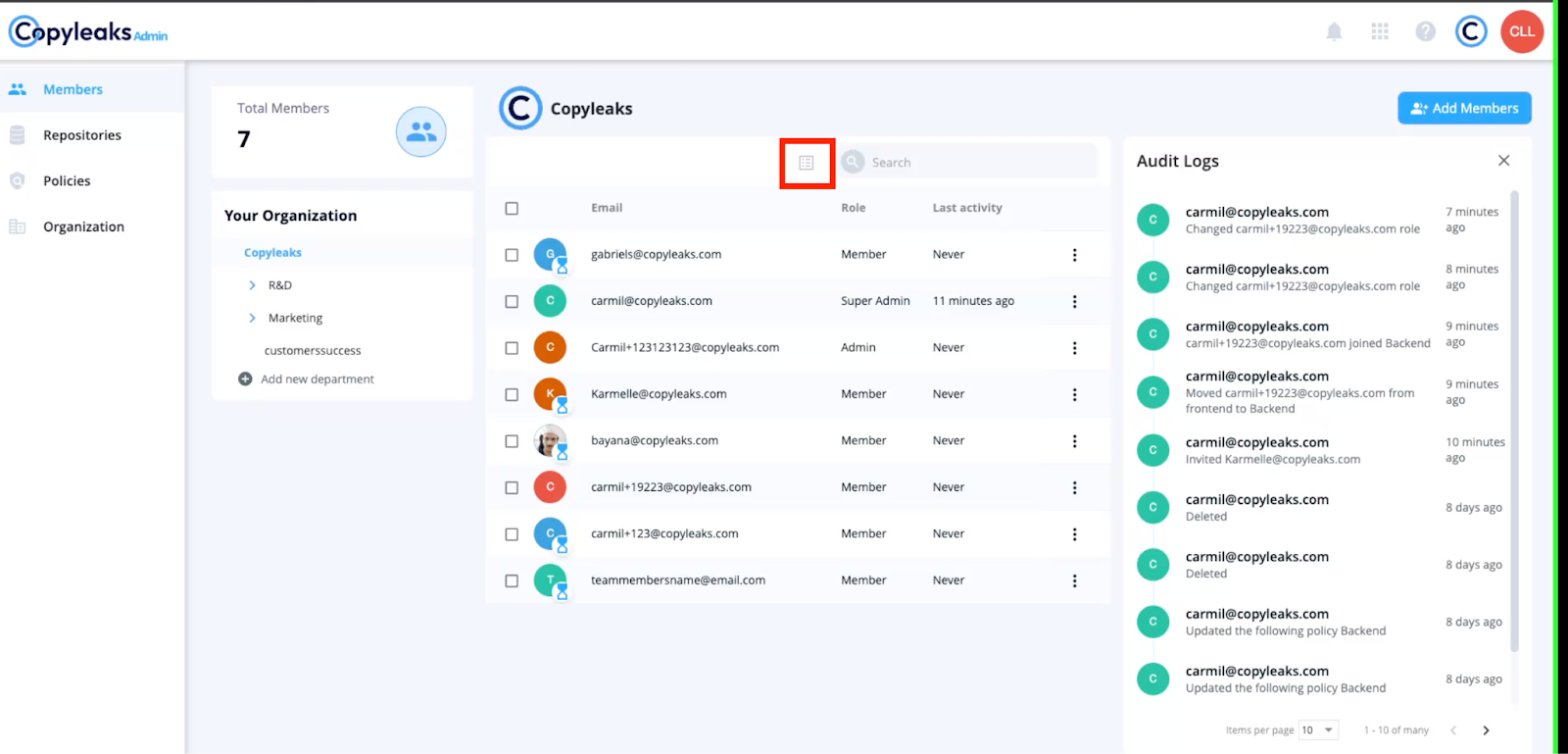The width and height of the screenshot is (1568, 754).
Task: Click avatar of gabriels@copyleaks.com
Action: [551, 255]
